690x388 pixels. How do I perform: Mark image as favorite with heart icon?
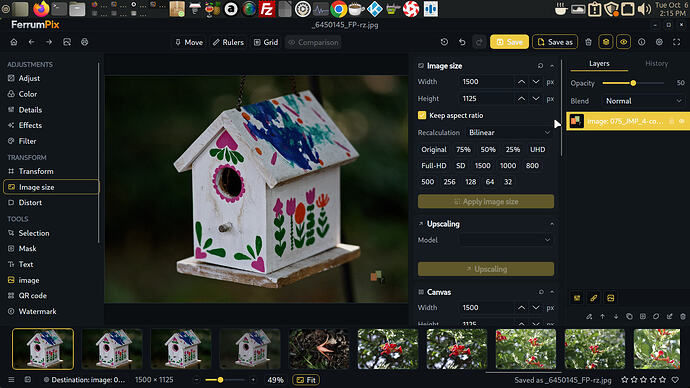click(x=675, y=380)
